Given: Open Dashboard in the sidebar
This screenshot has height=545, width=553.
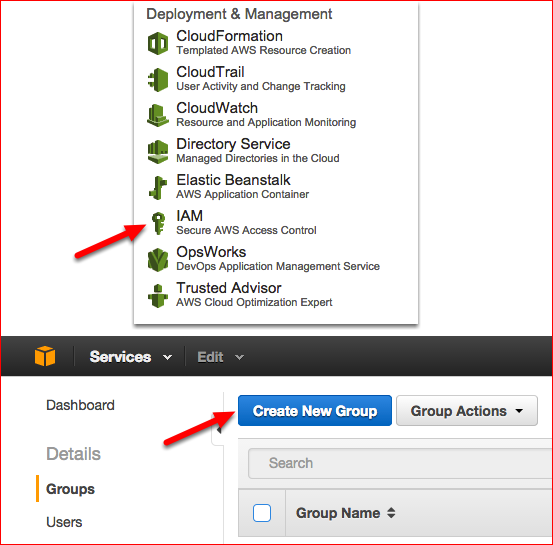Looking at the screenshot, I should pyautogui.click(x=80, y=405).
